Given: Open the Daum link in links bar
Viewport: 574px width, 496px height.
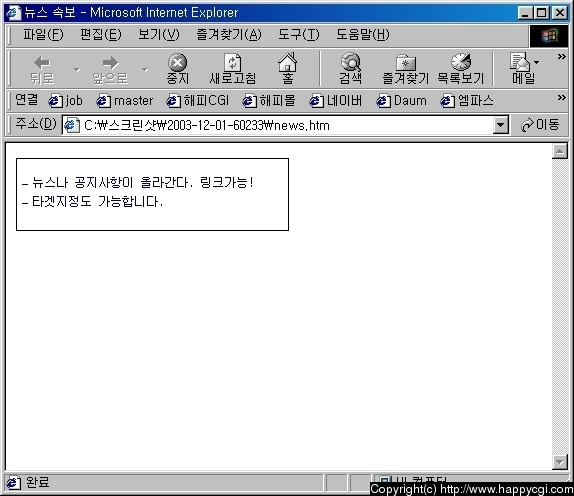Looking at the screenshot, I should coord(402,101).
